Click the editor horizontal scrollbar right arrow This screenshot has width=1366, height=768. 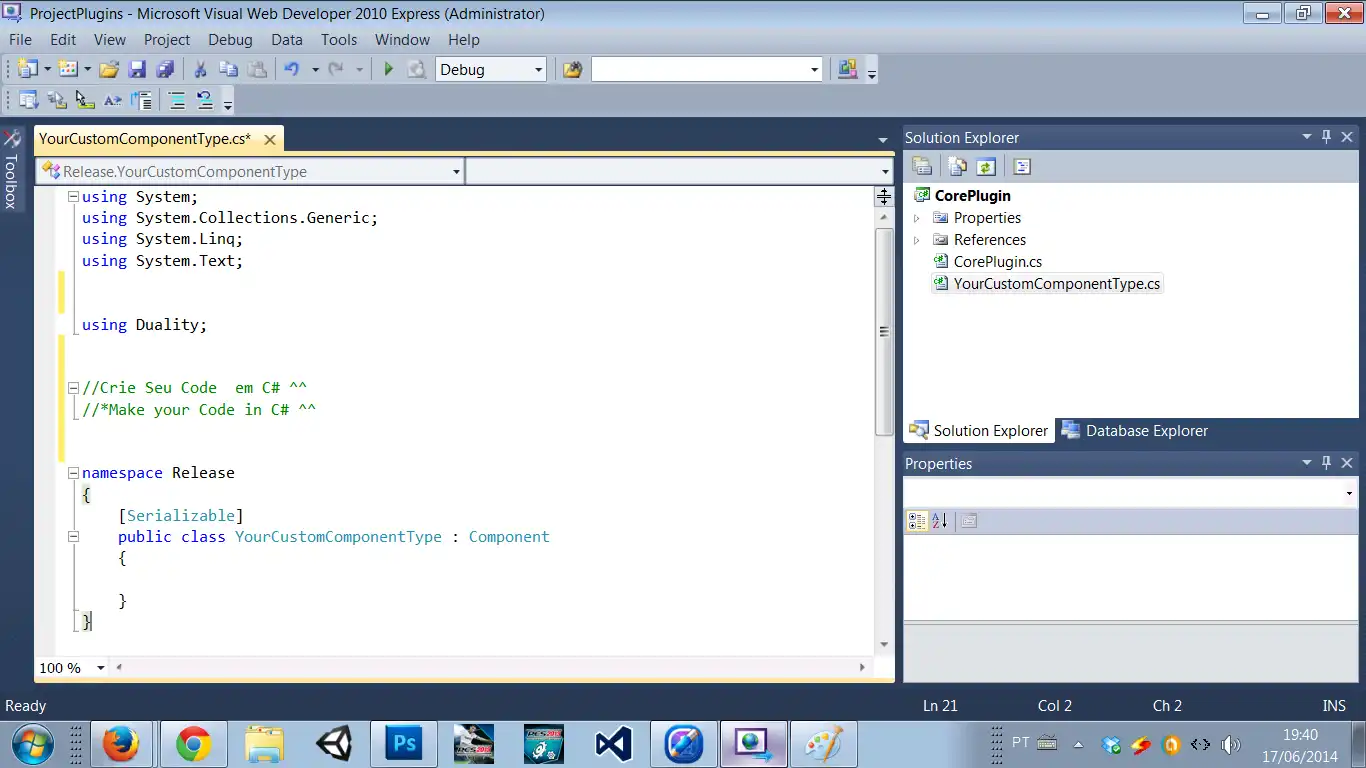click(x=863, y=667)
